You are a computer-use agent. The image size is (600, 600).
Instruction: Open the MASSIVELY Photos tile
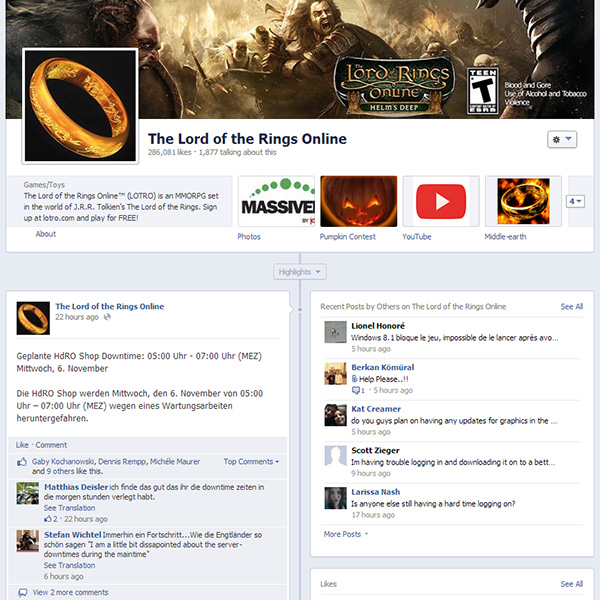pos(276,201)
